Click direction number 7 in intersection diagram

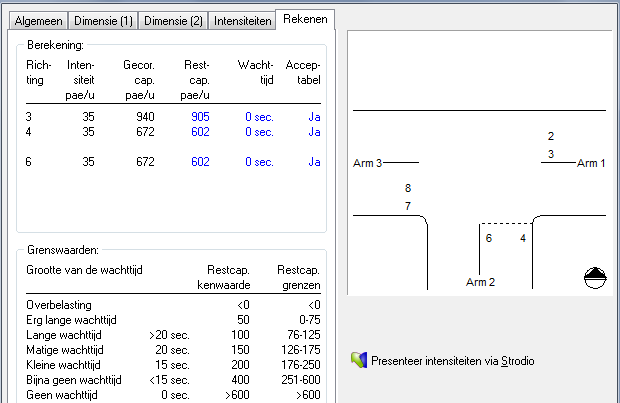(x=408, y=206)
